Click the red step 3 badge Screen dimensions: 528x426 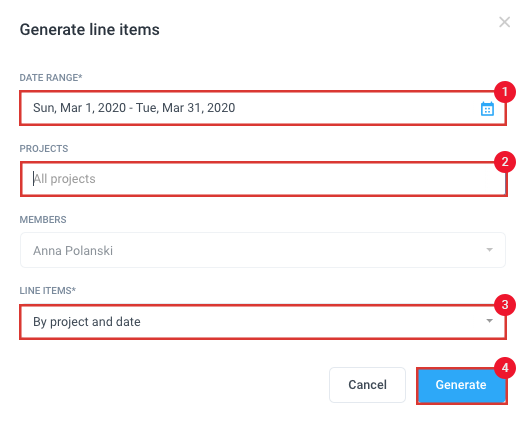tap(505, 305)
